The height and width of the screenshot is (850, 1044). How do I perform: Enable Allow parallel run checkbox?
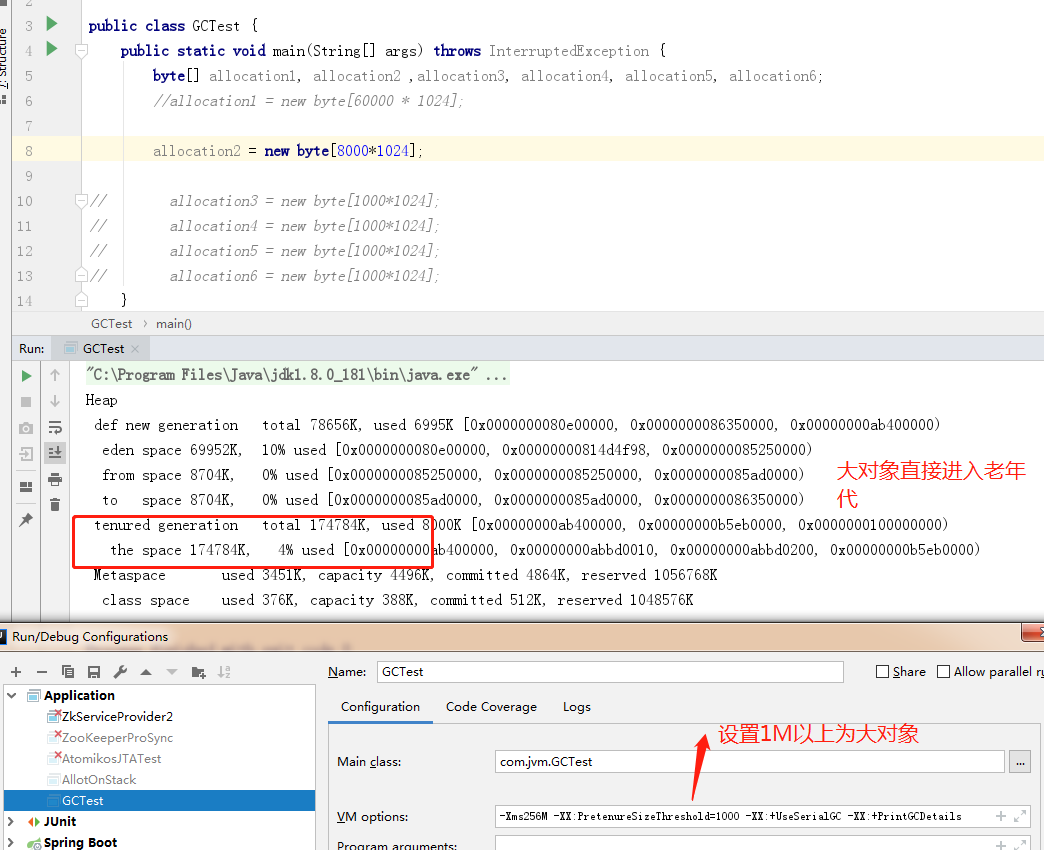coord(943,672)
